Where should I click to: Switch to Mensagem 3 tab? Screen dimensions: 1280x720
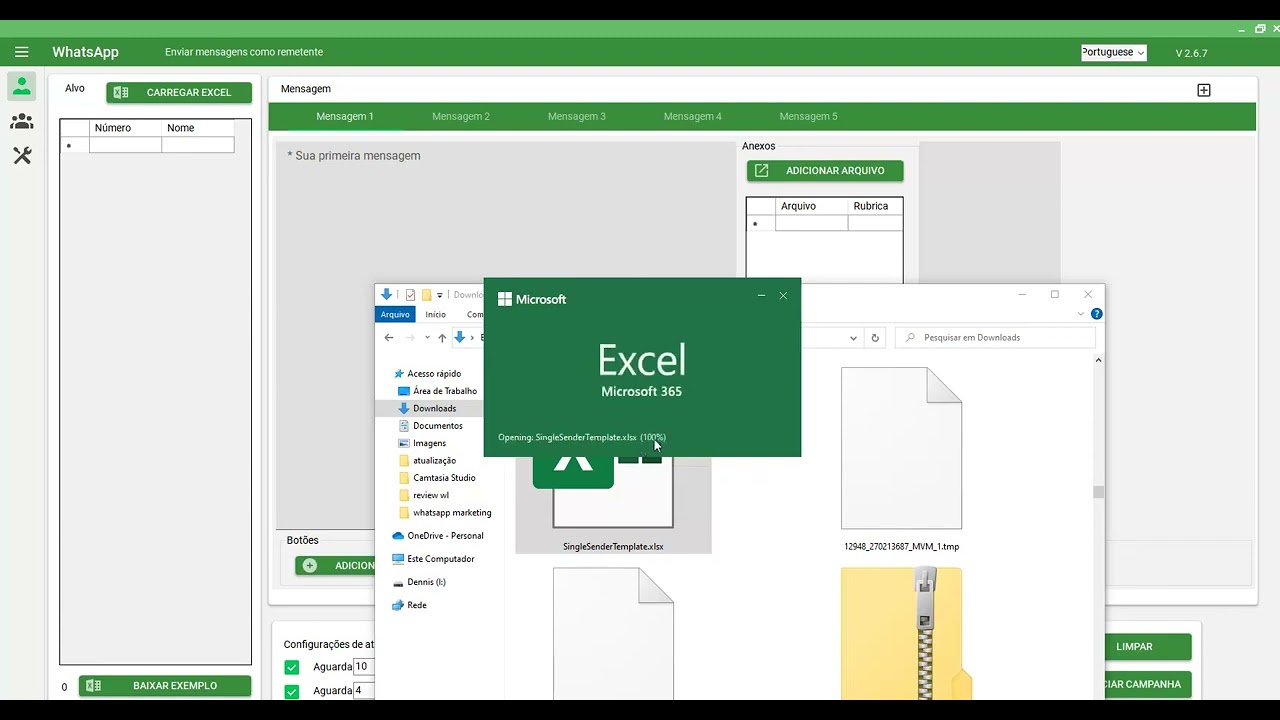(x=577, y=116)
